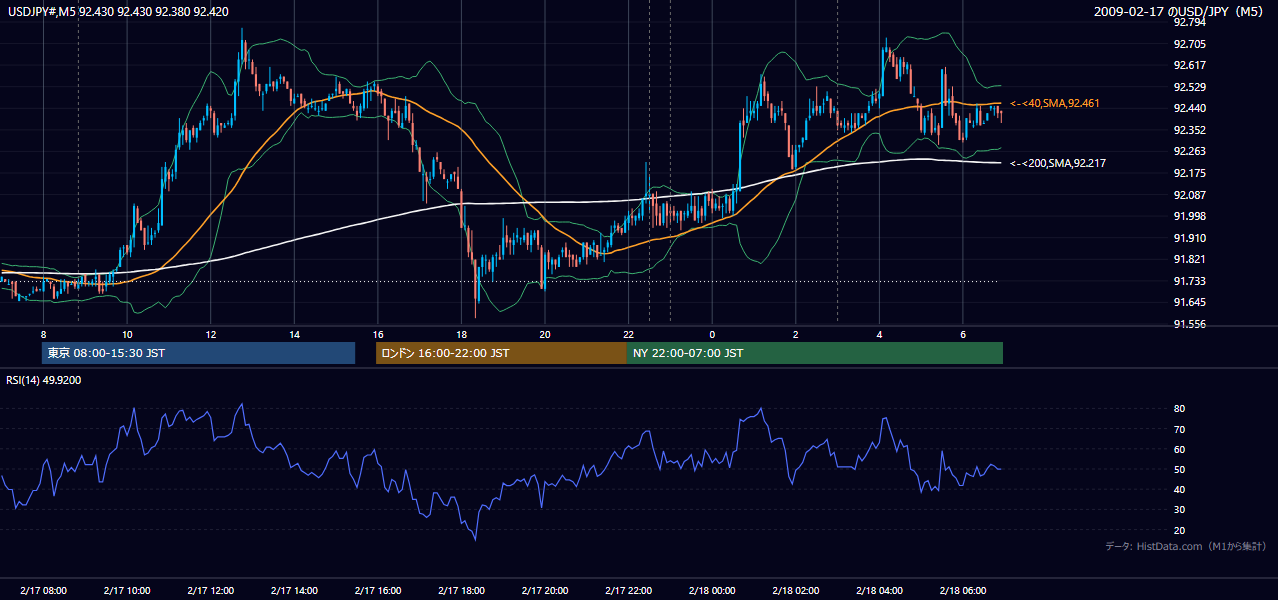Viewport: 1278px width, 600px height.
Task: Click the RSI axis value 50
Action: pyautogui.click(x=1180, y=470)
